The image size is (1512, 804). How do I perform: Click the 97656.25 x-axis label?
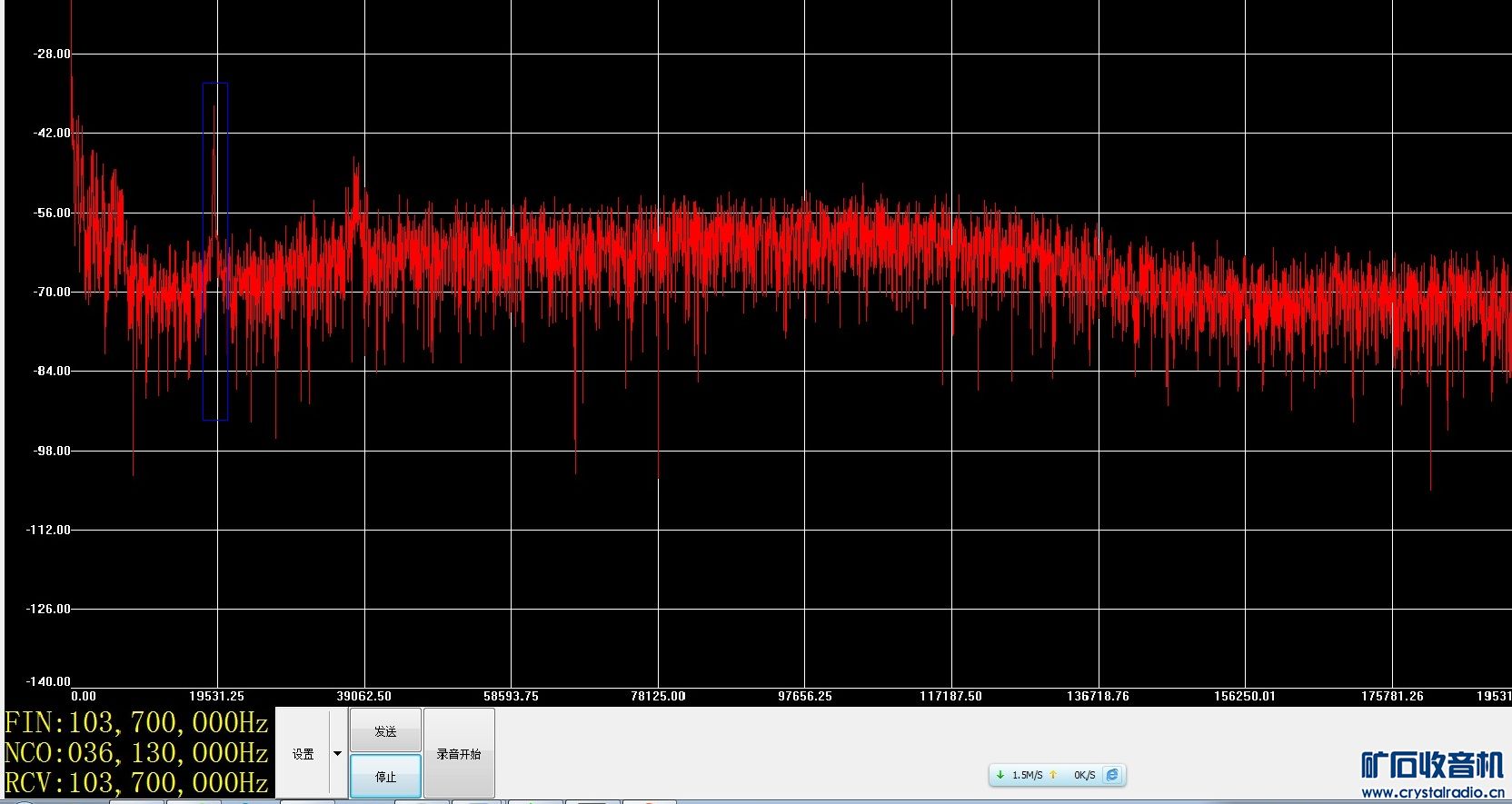click(805, 696)
